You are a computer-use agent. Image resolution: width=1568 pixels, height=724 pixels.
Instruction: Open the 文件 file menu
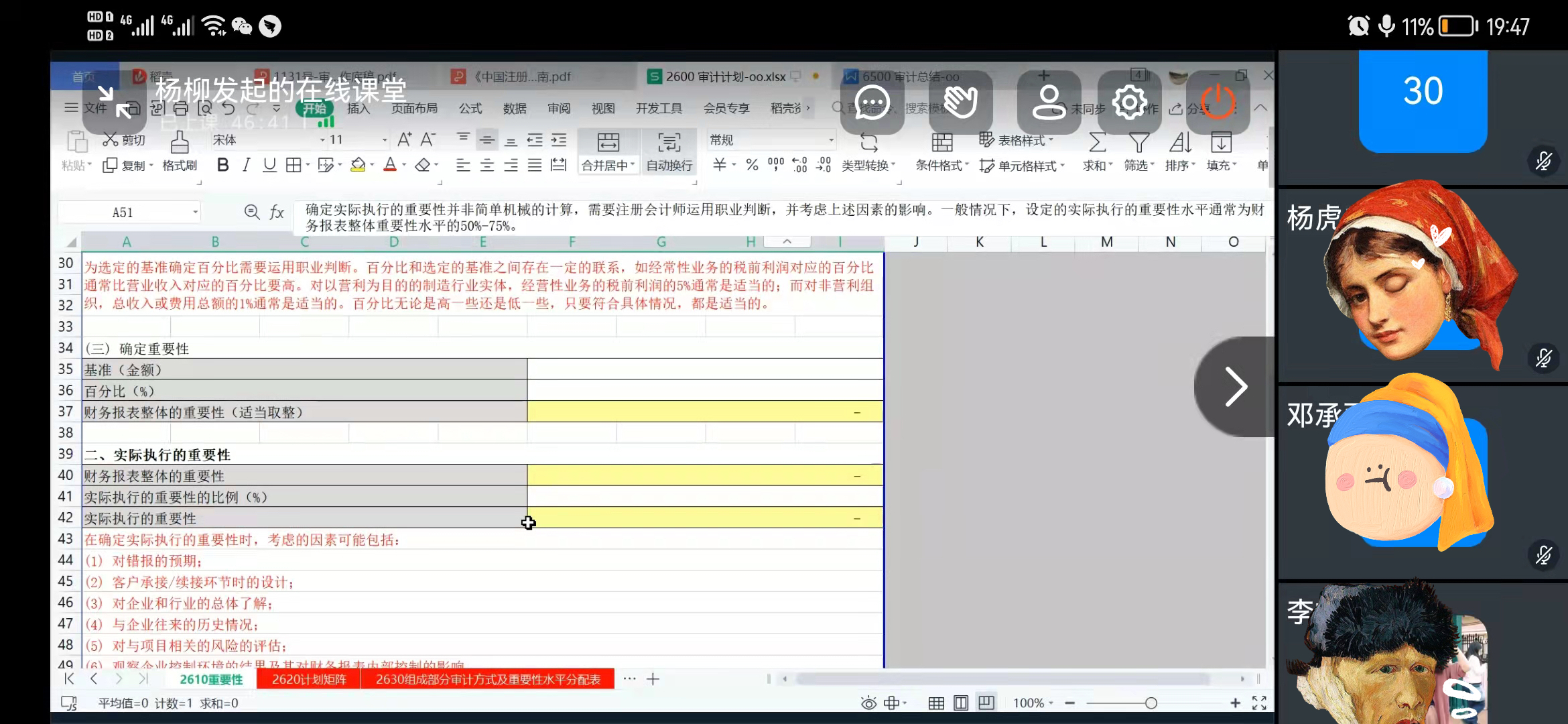86,109
